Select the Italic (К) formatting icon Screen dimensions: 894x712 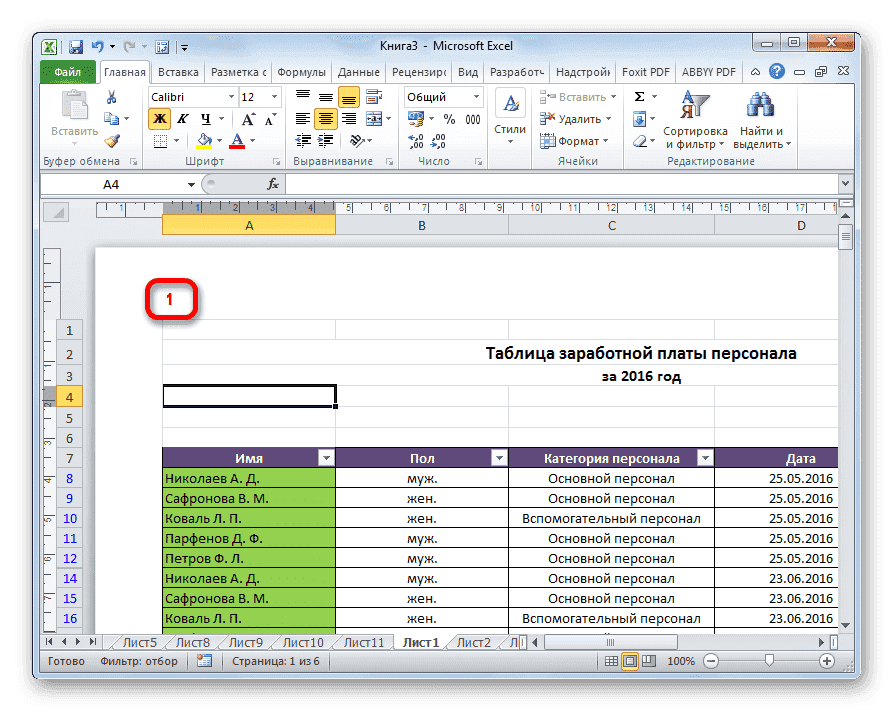point(184,118)
